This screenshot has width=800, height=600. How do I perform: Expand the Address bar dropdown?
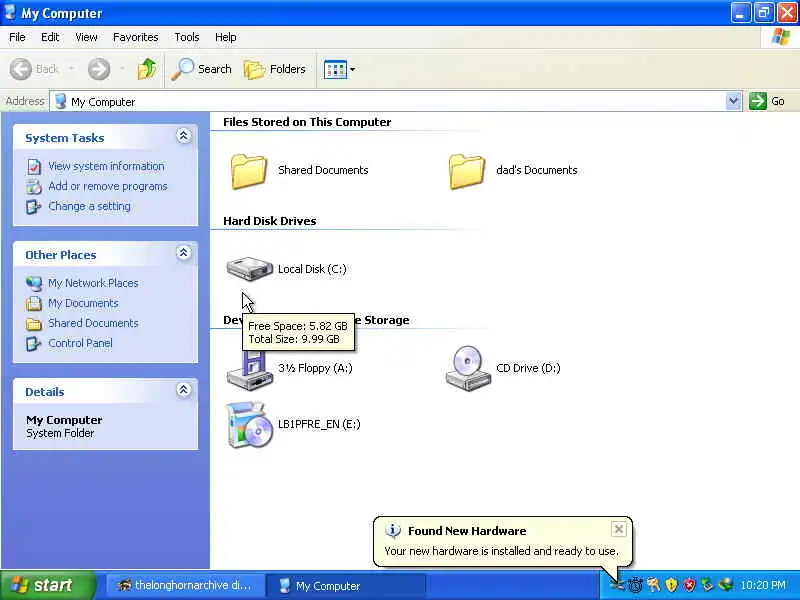733,101
